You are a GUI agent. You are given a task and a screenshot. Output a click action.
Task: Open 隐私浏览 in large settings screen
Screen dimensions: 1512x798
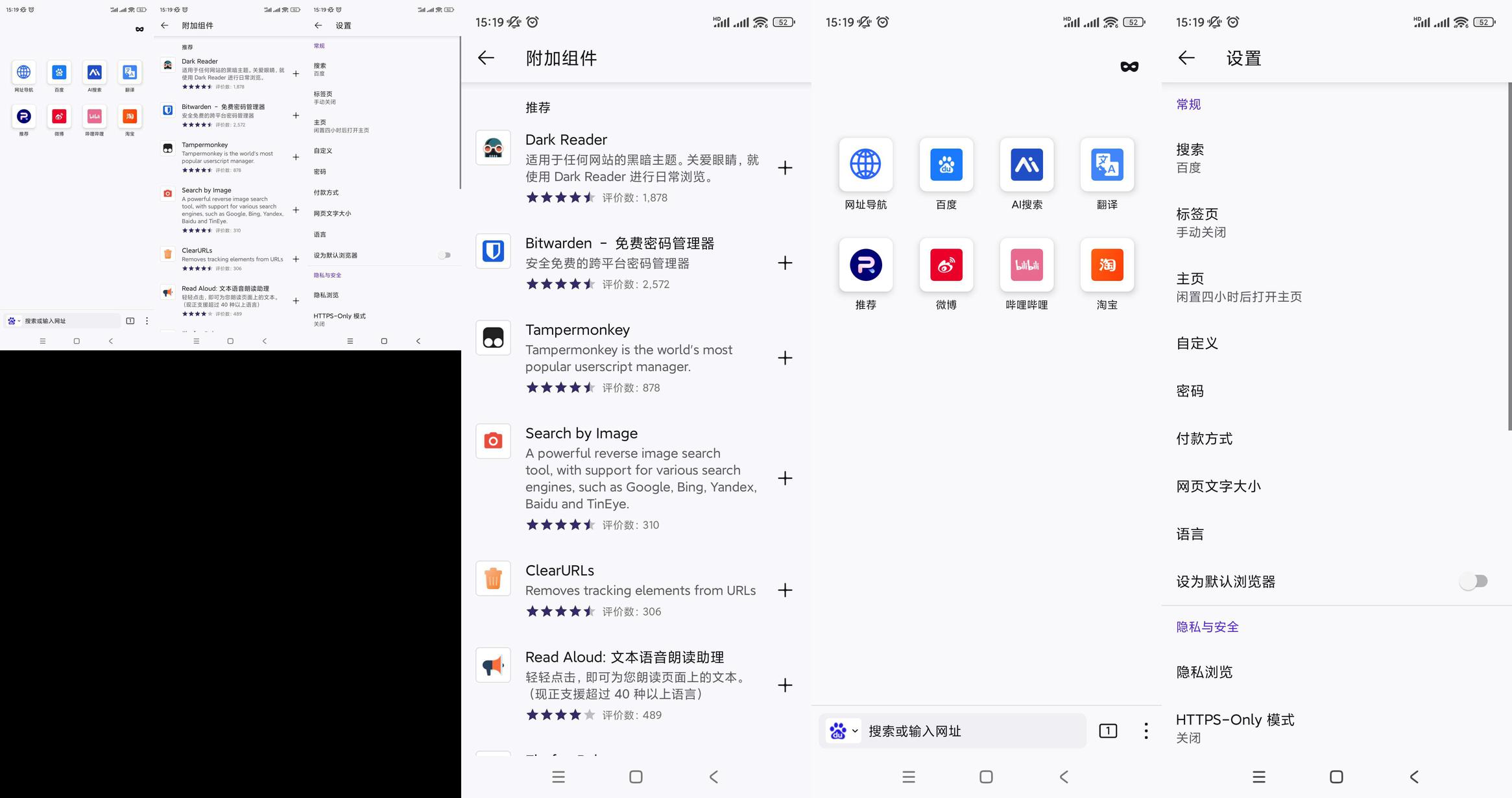(1335, 672)
